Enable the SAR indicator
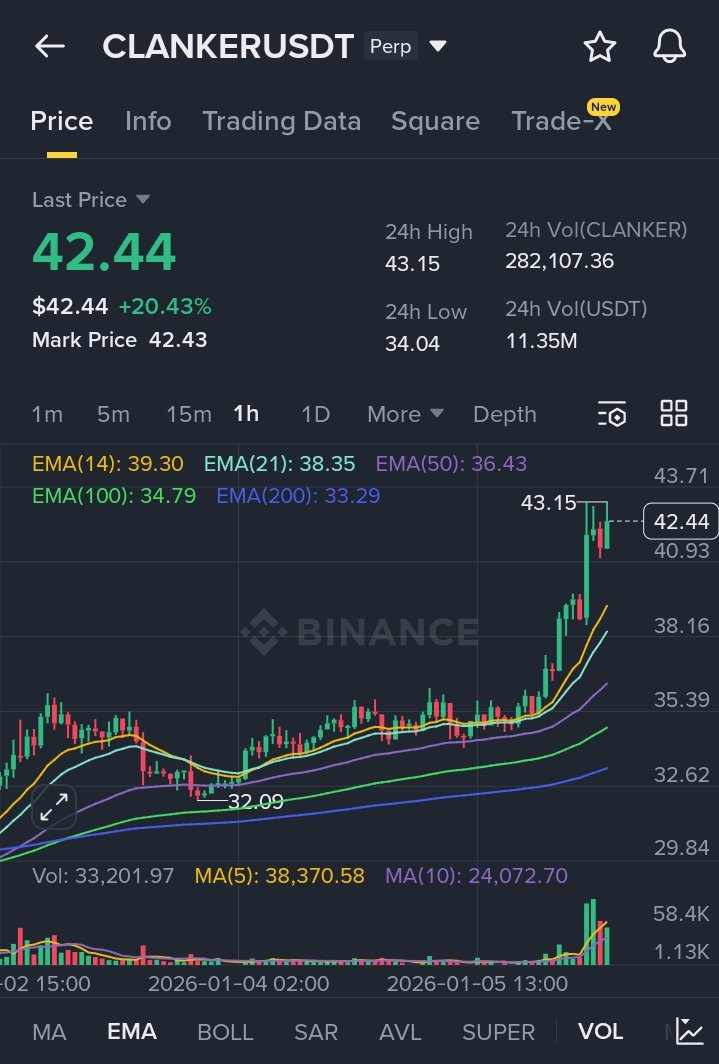 tap(316, 1032)
